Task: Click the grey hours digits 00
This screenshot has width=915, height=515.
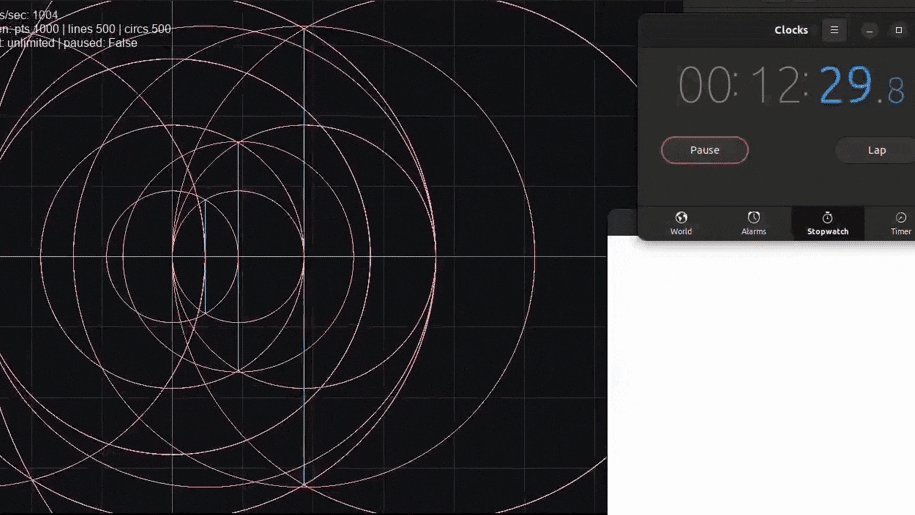Action: [705, 86]
